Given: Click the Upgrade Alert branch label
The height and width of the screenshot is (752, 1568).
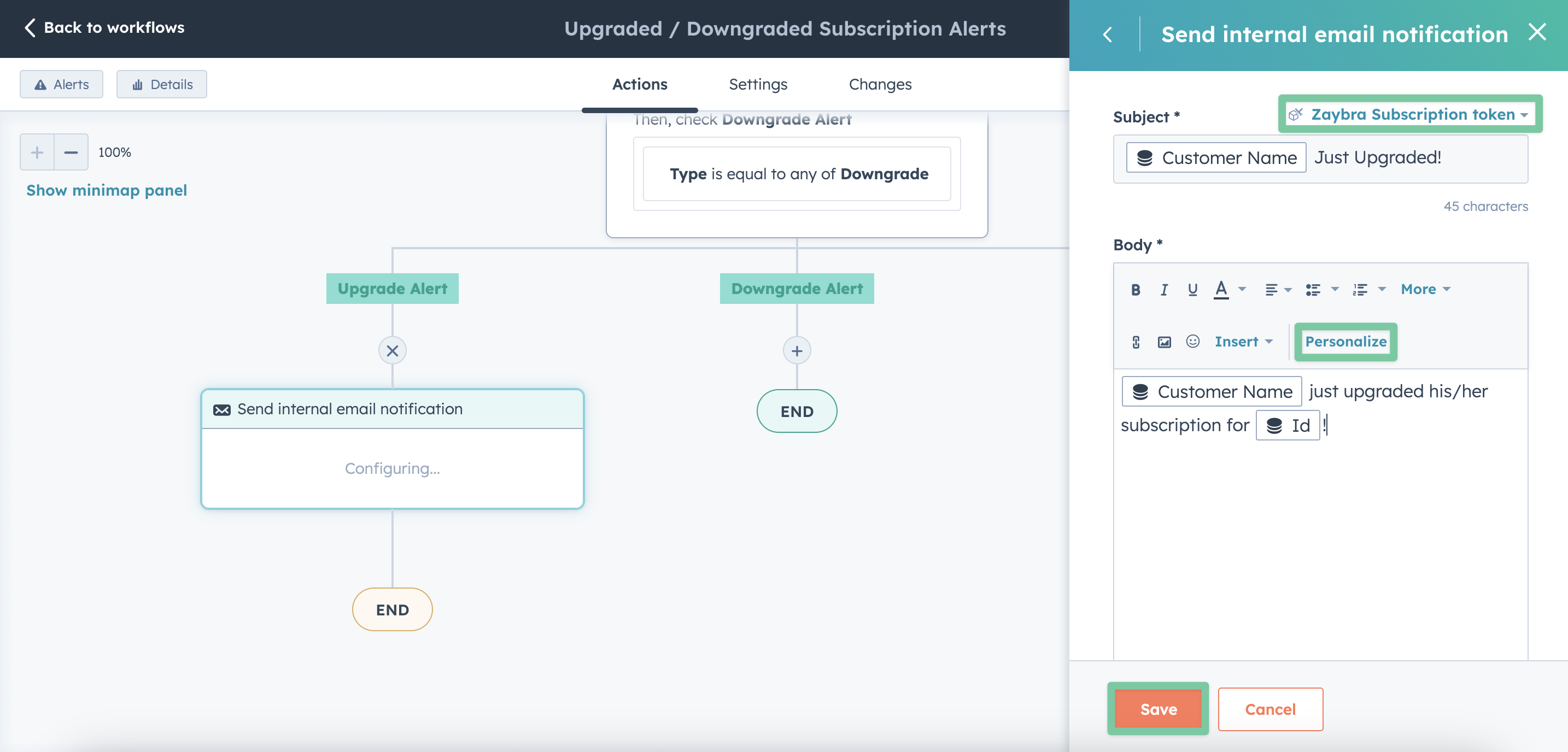Looking at the screenshot, I should click(392, 289).
